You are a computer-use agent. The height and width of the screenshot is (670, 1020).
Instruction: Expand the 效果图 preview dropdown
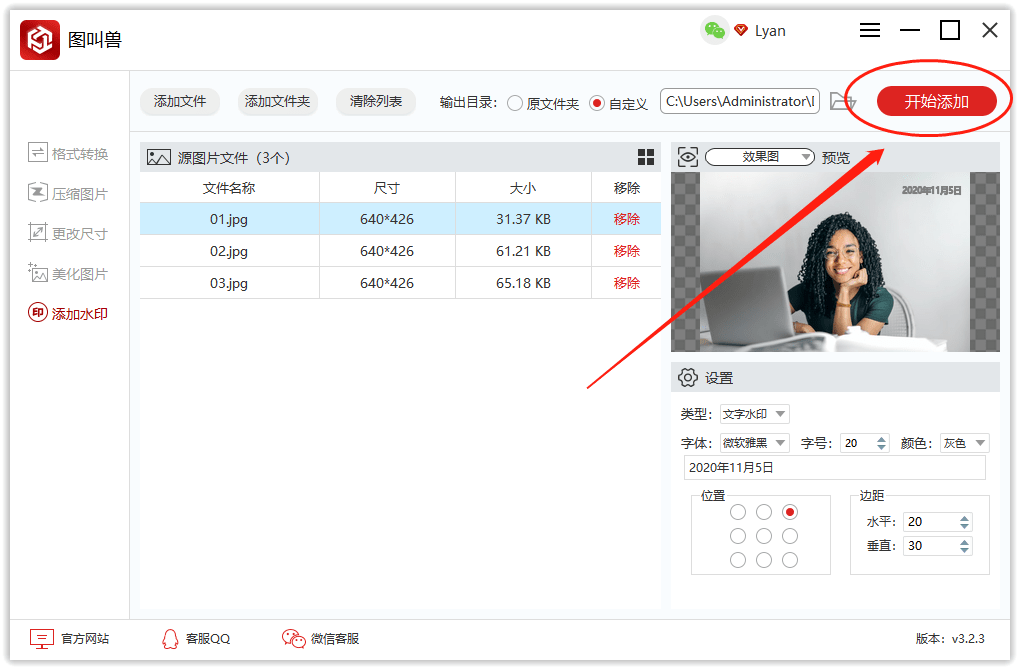point(760,157)
